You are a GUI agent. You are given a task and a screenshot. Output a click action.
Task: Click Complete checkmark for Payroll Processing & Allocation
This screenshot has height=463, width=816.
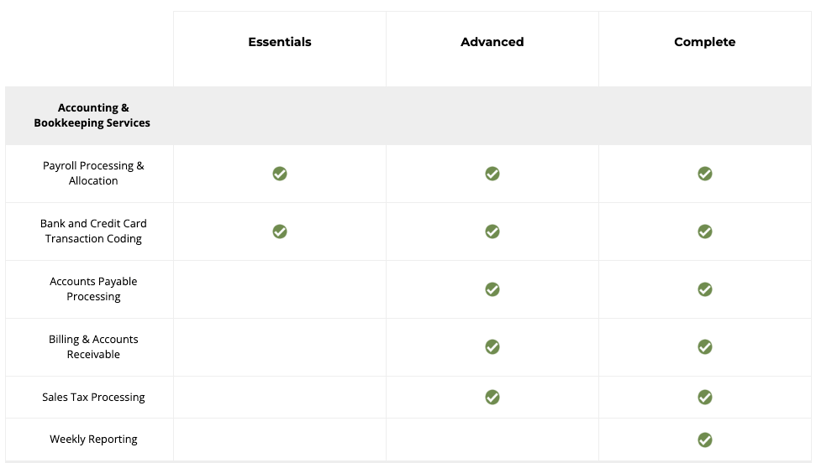705,174
